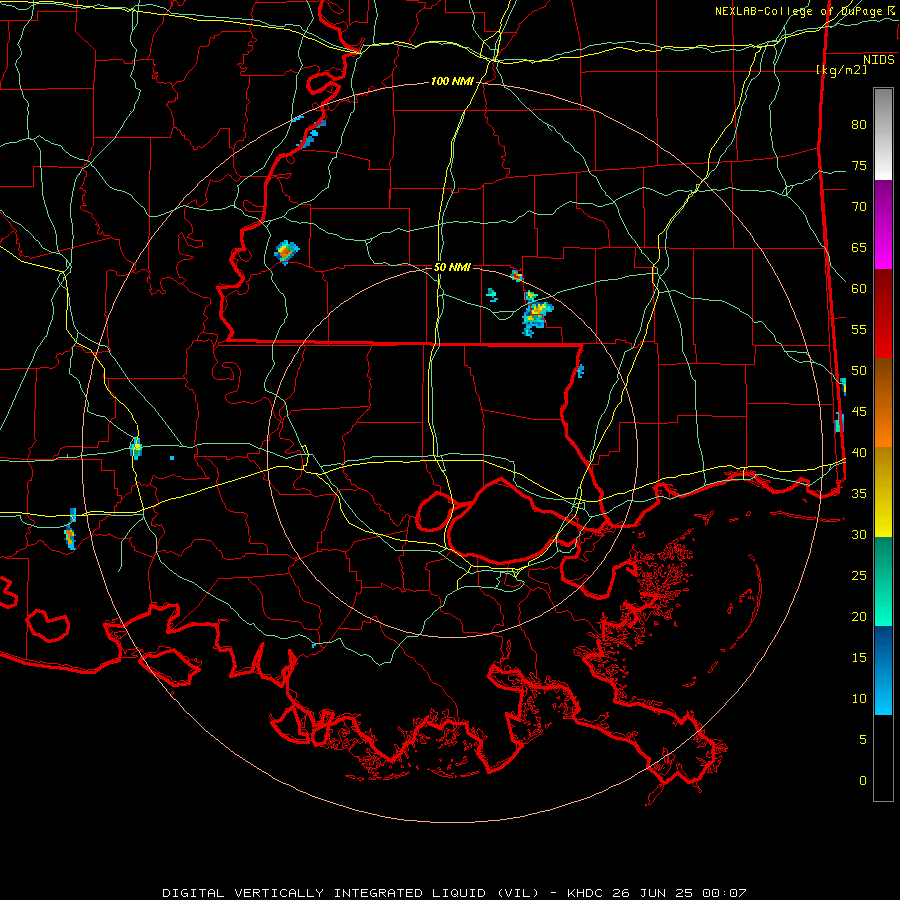This screenshot has width=900, height=900.
Task: Click the 10 value on the scale
Action: click(x=859, y=699)
